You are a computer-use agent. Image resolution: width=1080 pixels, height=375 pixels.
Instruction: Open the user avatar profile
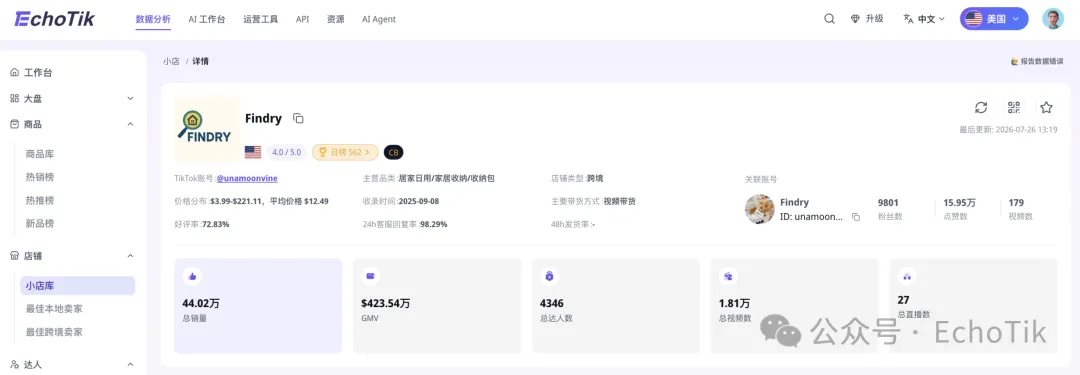1052,19
